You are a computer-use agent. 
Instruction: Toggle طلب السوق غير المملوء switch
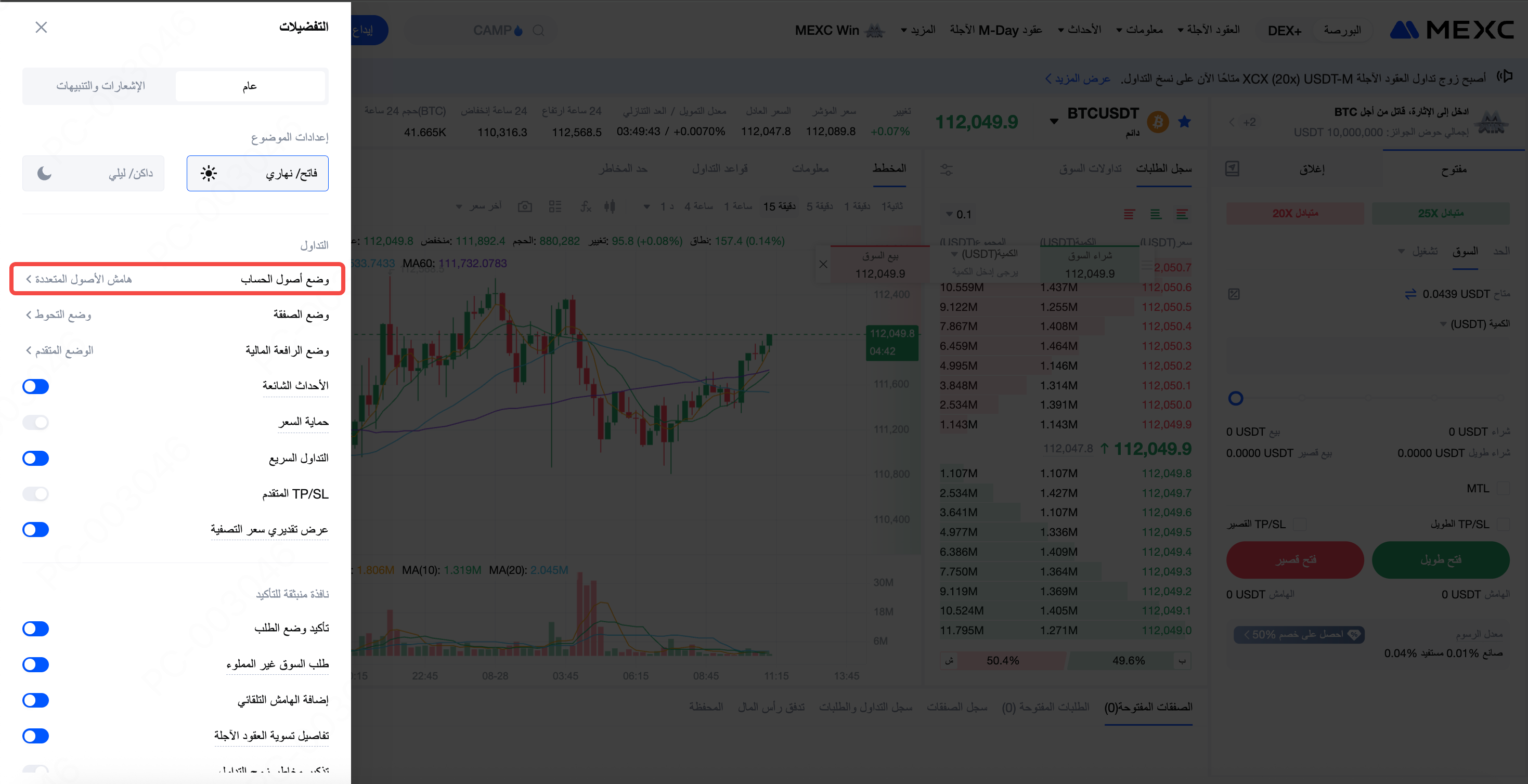click(x=35, y=665)
